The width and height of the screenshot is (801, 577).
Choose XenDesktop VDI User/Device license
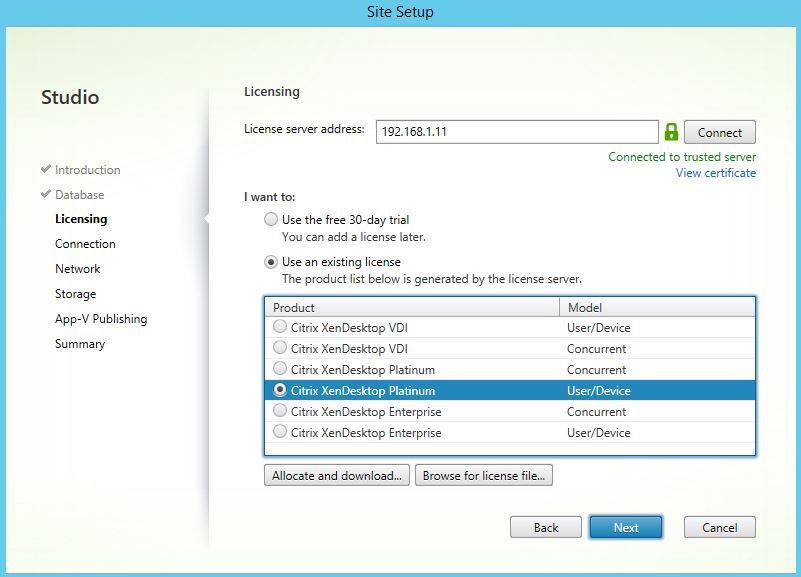tap(280, 327)
